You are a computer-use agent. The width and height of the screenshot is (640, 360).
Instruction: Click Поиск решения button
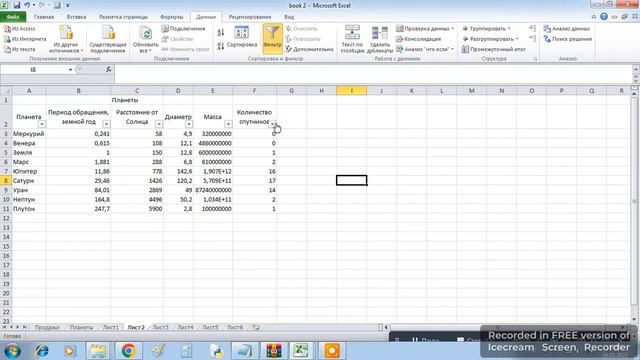click(567, 39)
